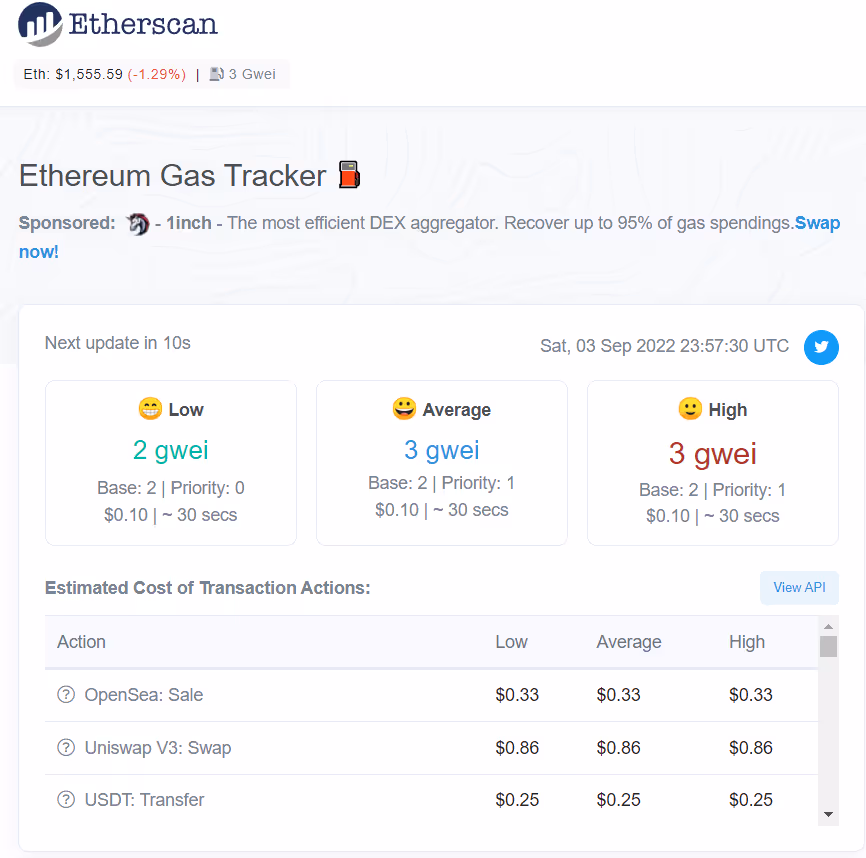Click the grinning emoji on Low card
The image size is (866, 858).
(150, 409)
